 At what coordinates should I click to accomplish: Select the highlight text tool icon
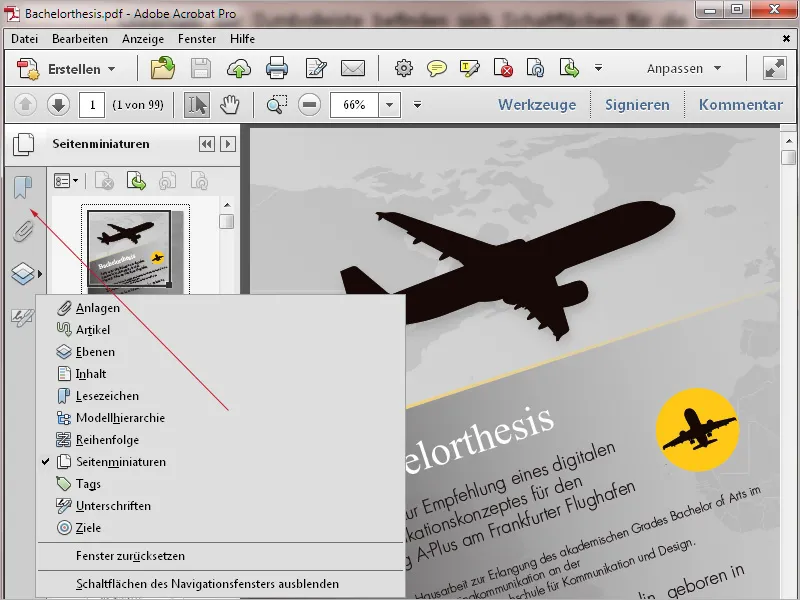click(x=469, y=68)
